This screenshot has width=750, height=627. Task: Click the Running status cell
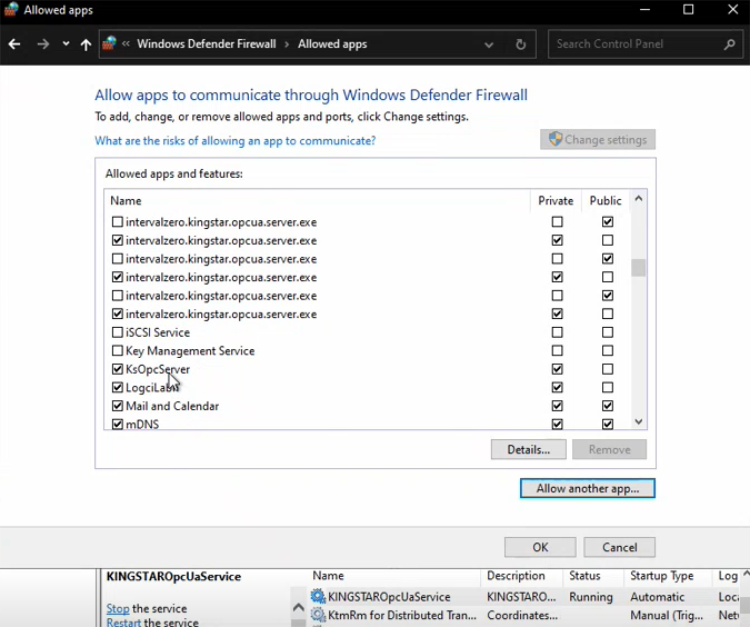591,597
